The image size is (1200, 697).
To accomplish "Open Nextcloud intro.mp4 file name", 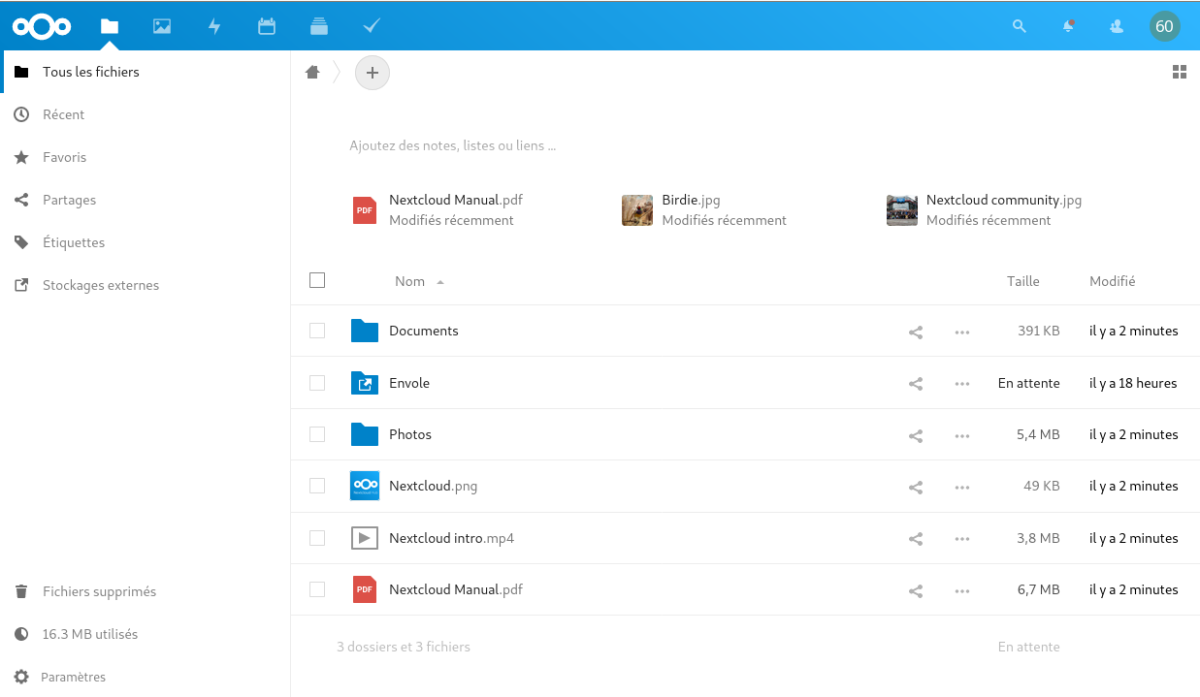I will pyautogui.click(x=451, y=539).
